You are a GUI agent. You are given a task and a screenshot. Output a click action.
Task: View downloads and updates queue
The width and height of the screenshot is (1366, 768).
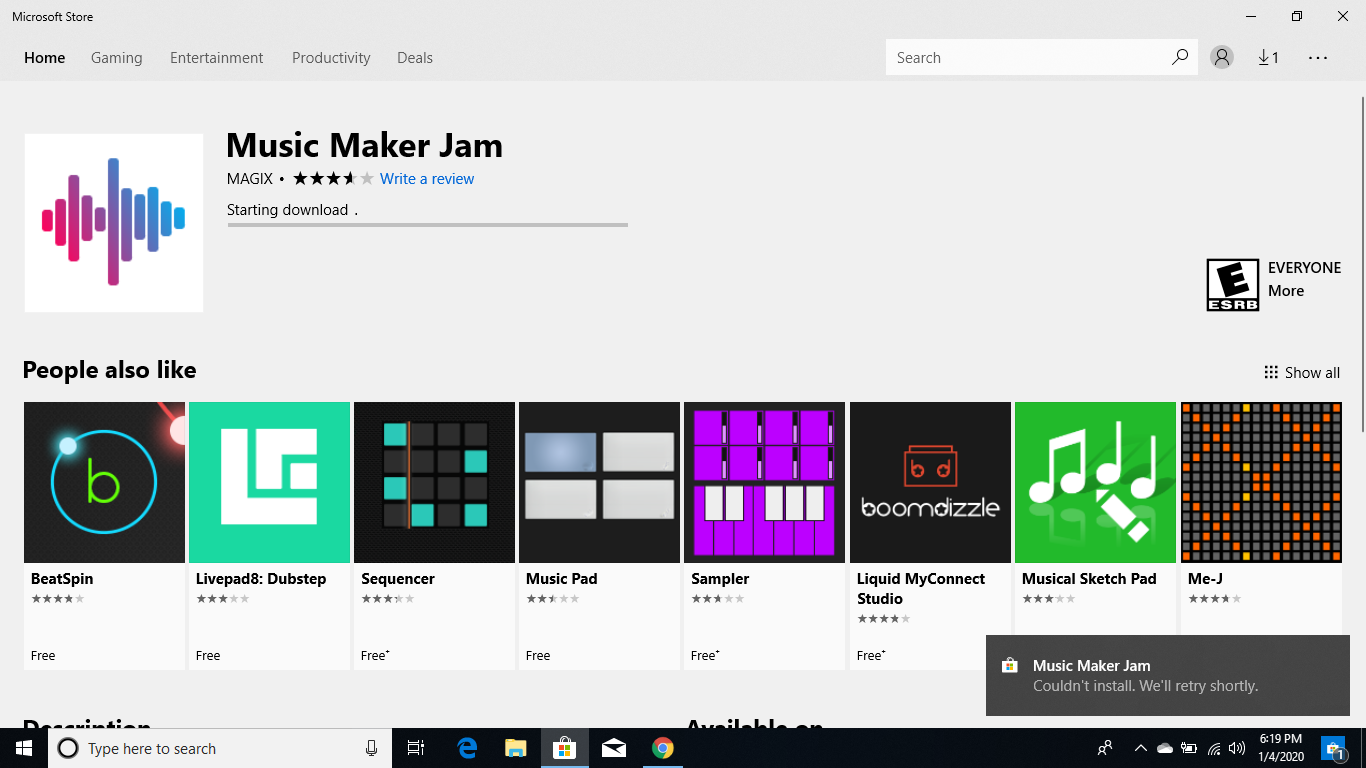[1269, 57]
